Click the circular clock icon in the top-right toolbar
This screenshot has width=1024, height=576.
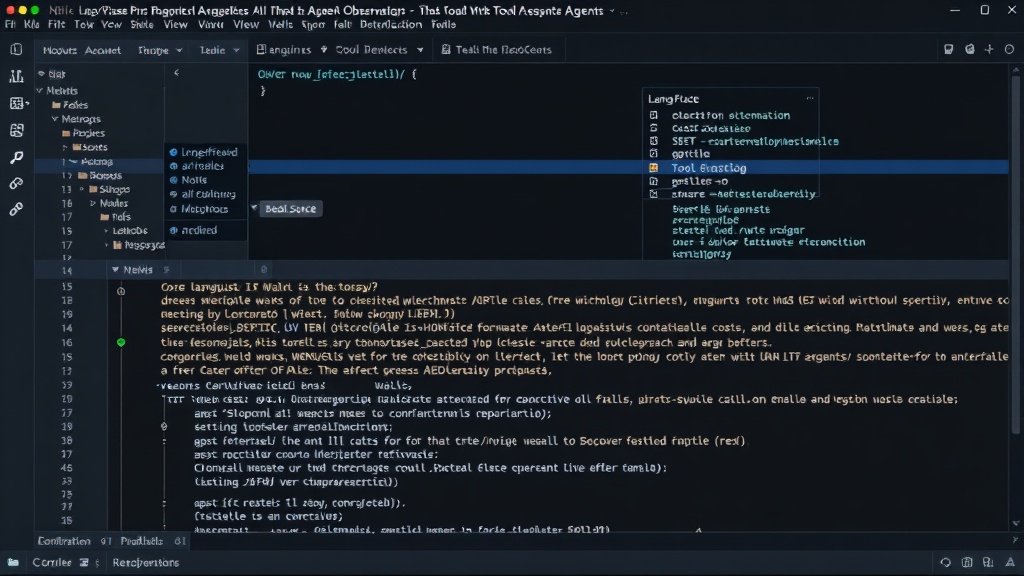pyautogui.click(x=1009, y=50)
